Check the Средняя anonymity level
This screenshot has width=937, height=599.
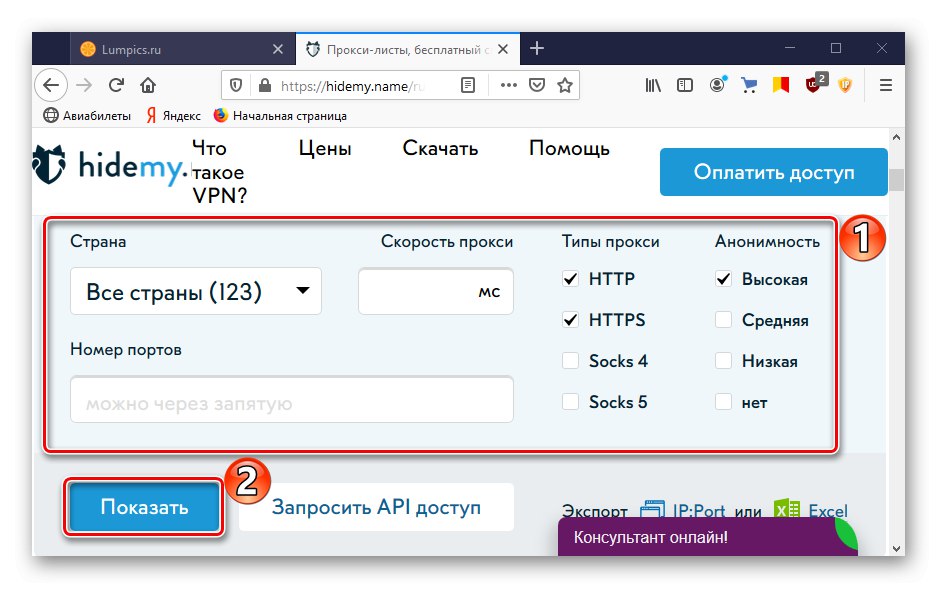tap(723, 320)
